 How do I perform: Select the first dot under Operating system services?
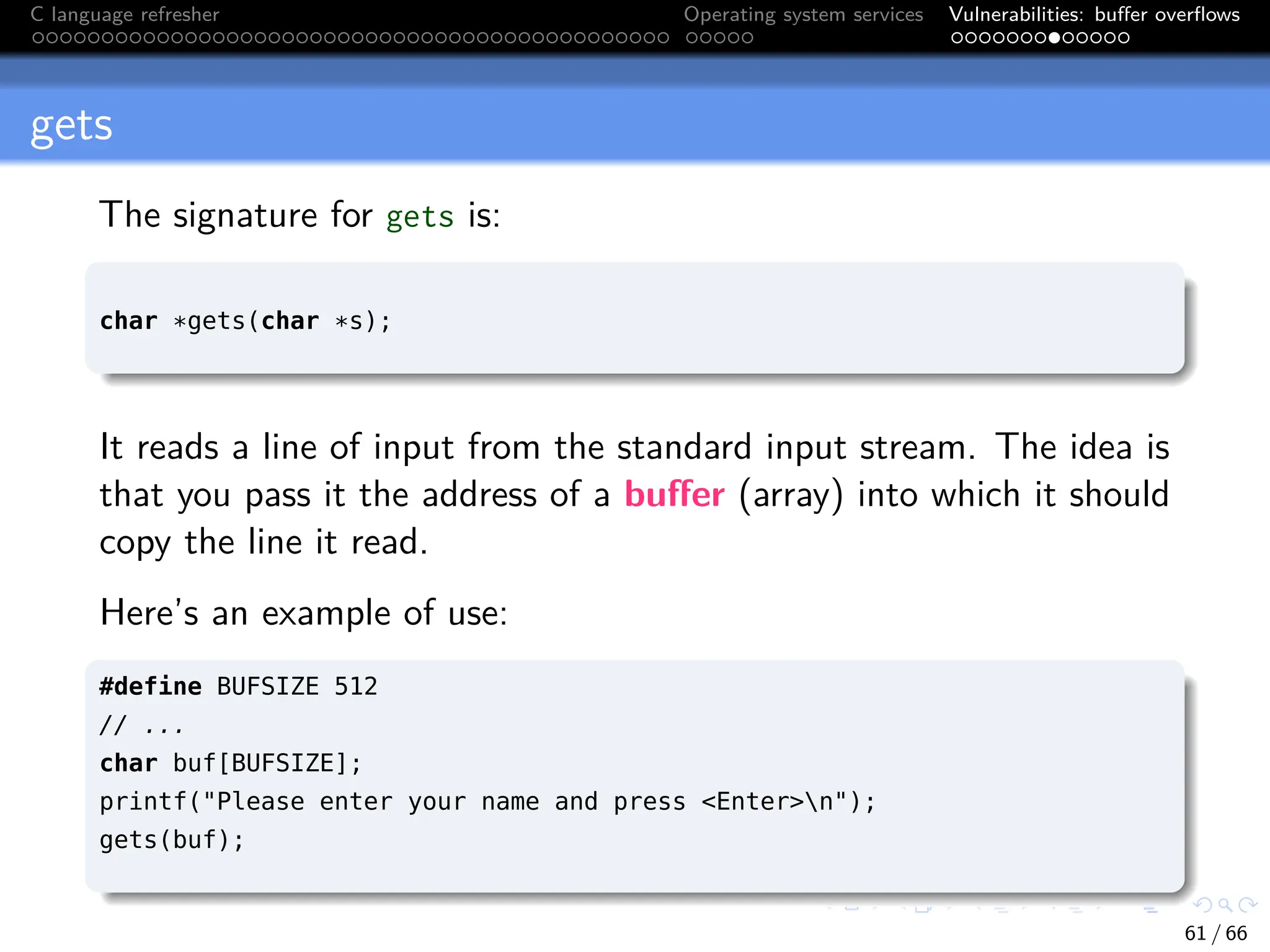[x=692, y=38]
